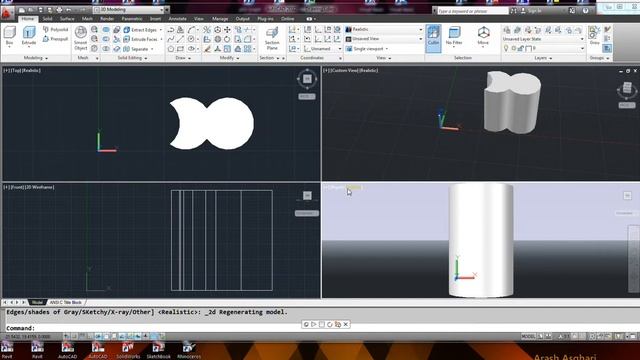Open SolidWorks from the taskbar

[x=128, y=350]
